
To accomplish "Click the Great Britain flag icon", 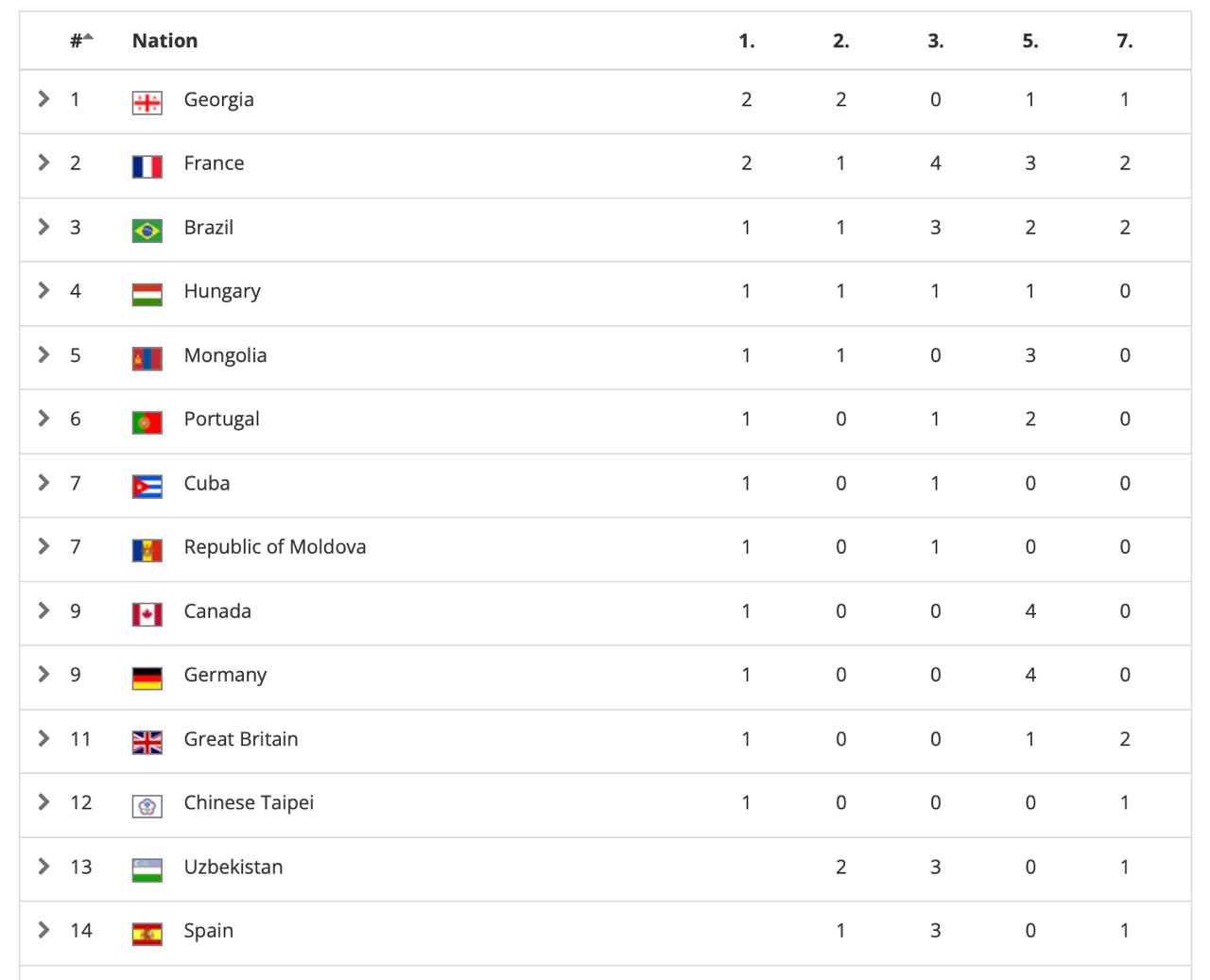I will click(147, 742).
